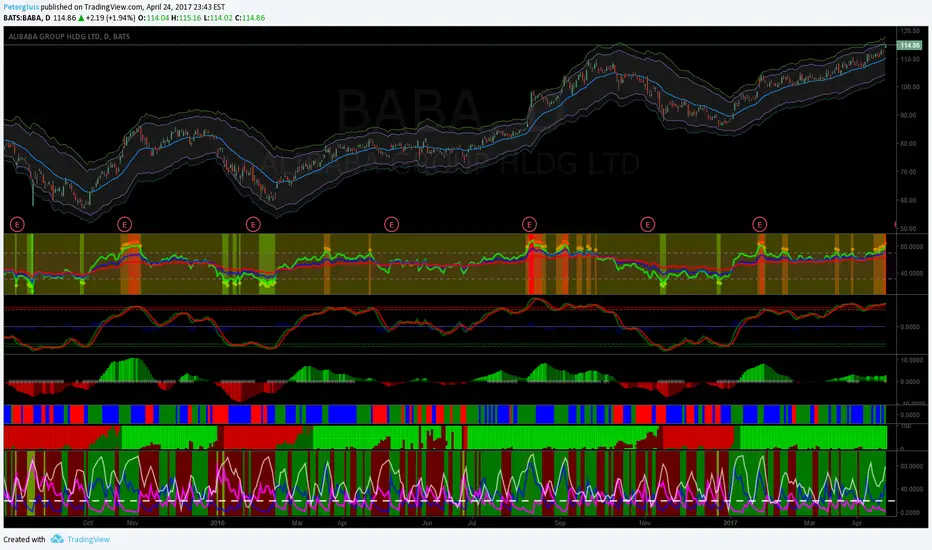Screen dimensions: 932x550
Task: Click the 100.00 price axis label
Action: (x=909, y=87)
